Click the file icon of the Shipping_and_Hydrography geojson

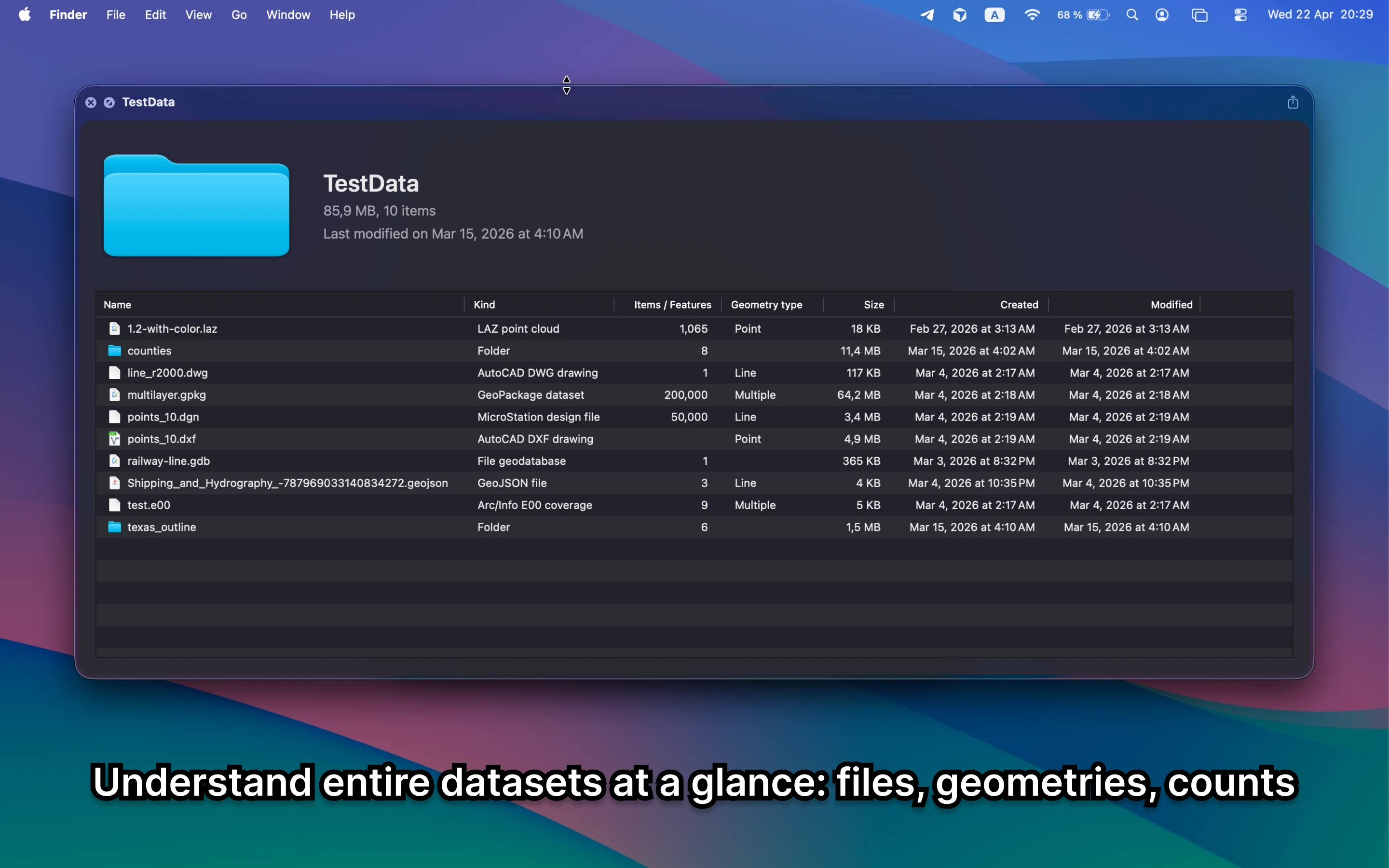pos(115,483)
